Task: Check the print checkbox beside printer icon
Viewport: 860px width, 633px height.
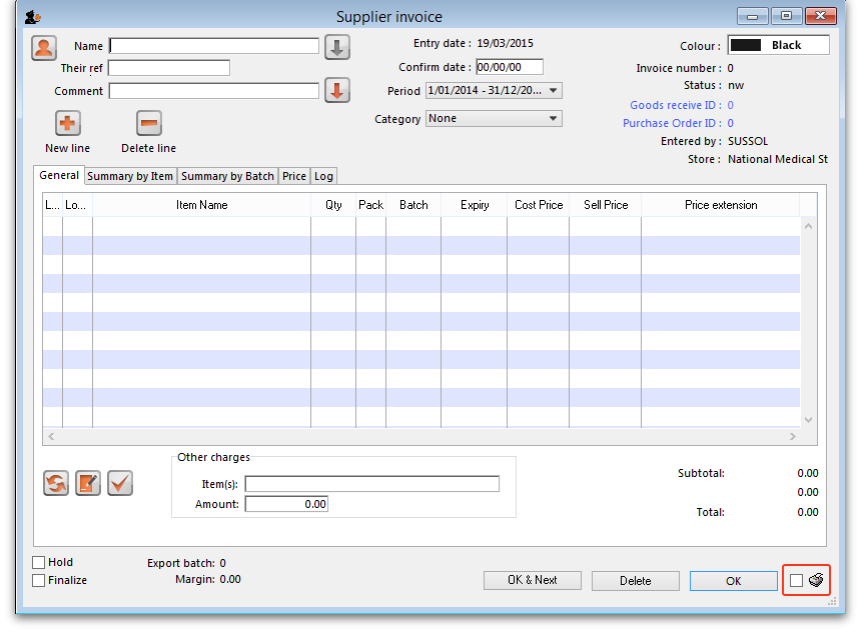Action: pos(796,580)
